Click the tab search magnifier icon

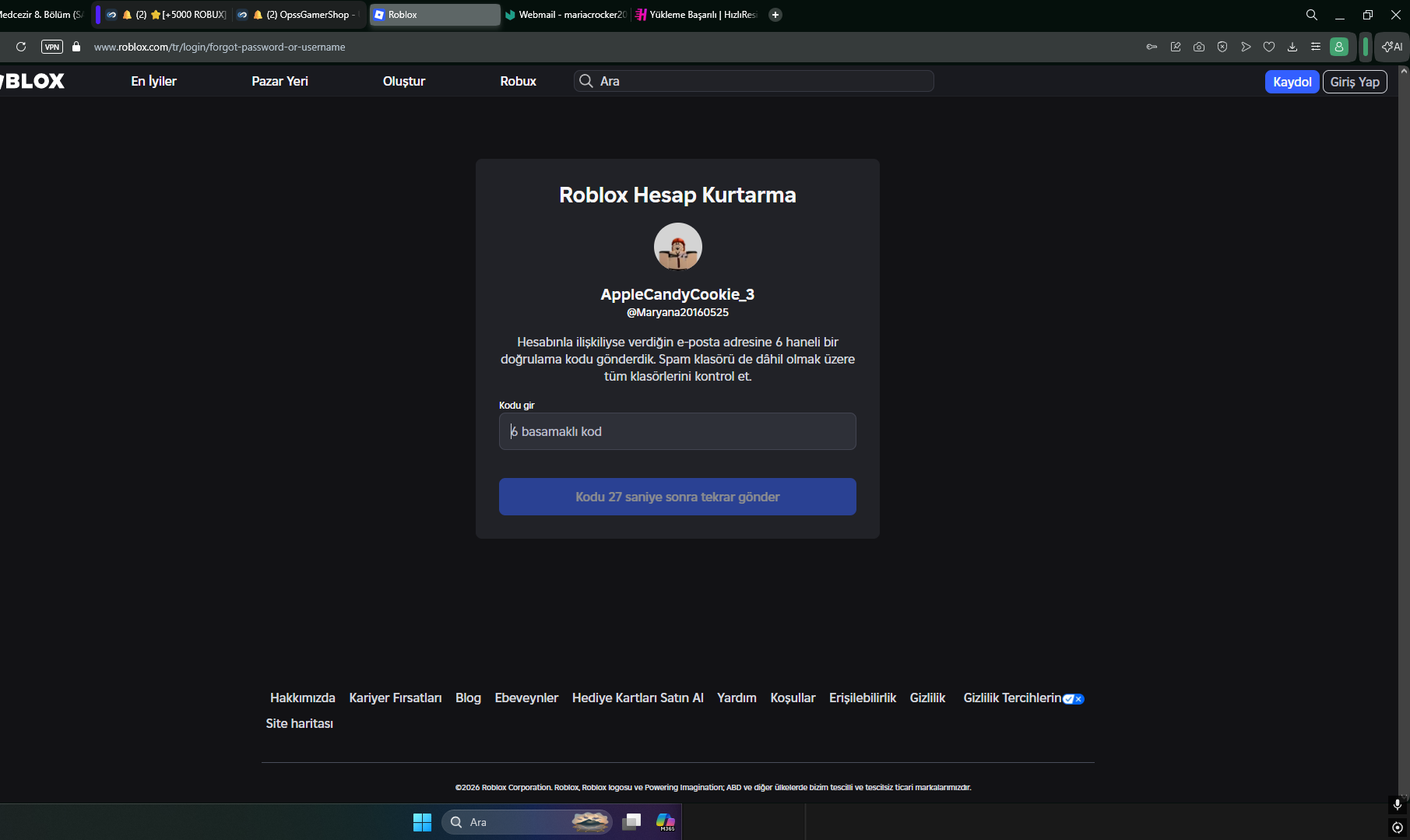point(1312,15)
